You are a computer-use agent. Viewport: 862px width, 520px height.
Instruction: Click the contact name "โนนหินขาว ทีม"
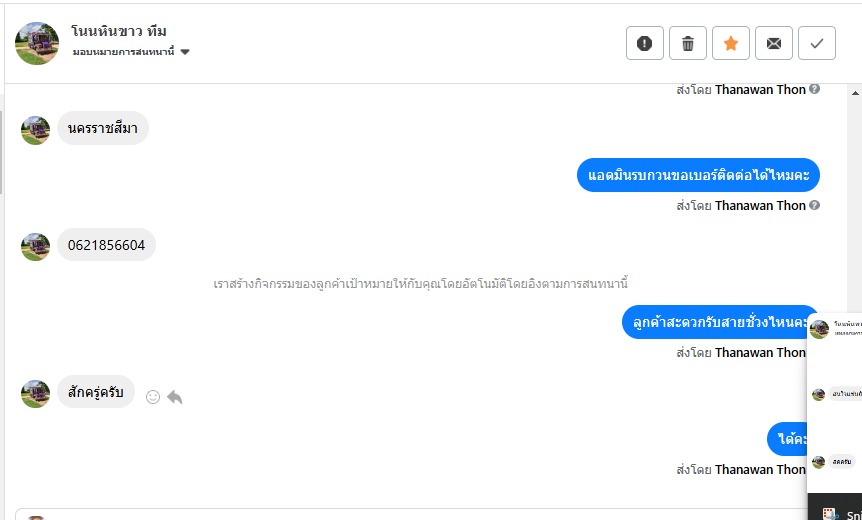pos(119,31)
